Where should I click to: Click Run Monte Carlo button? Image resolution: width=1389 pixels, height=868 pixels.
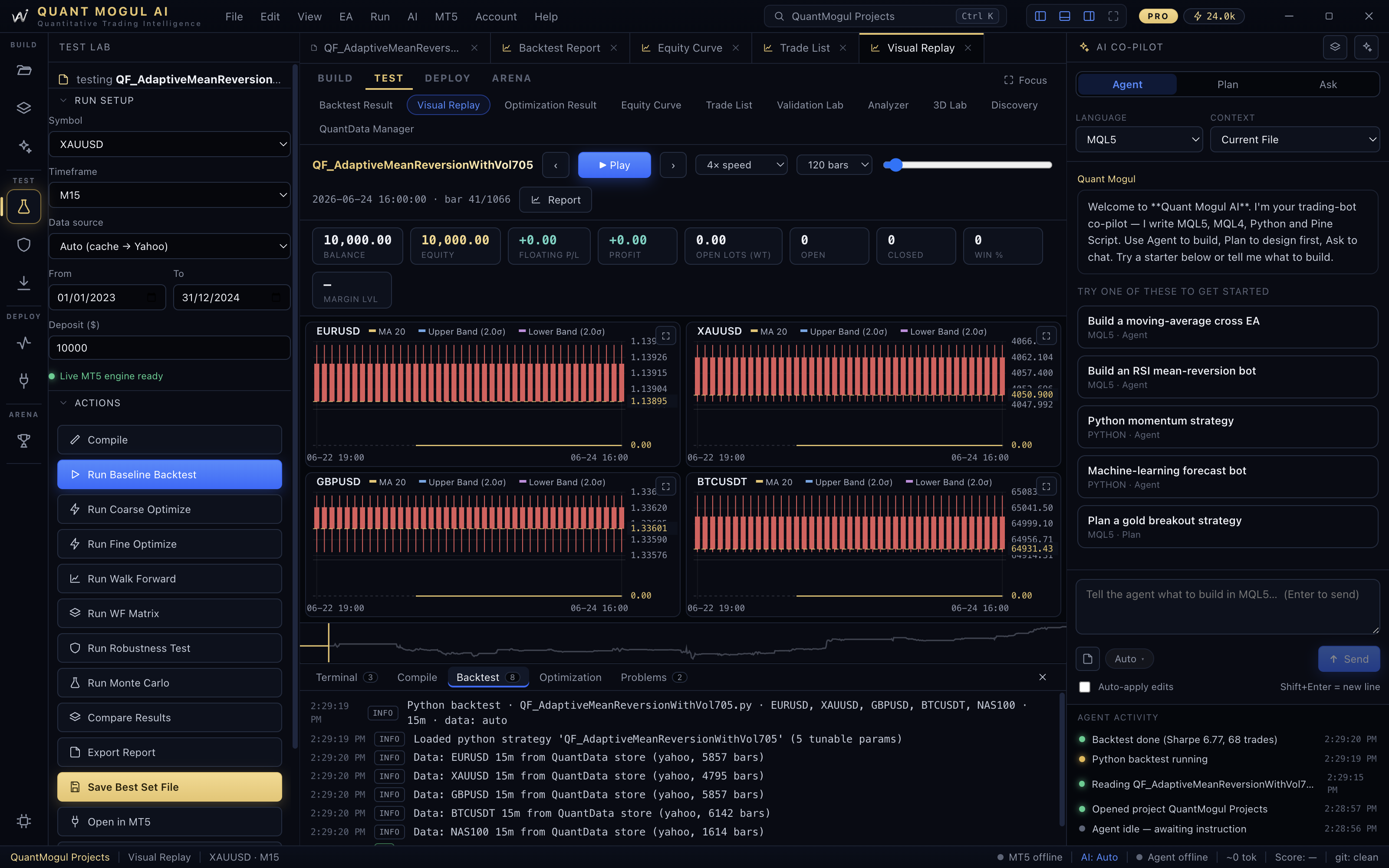[169, 683]
